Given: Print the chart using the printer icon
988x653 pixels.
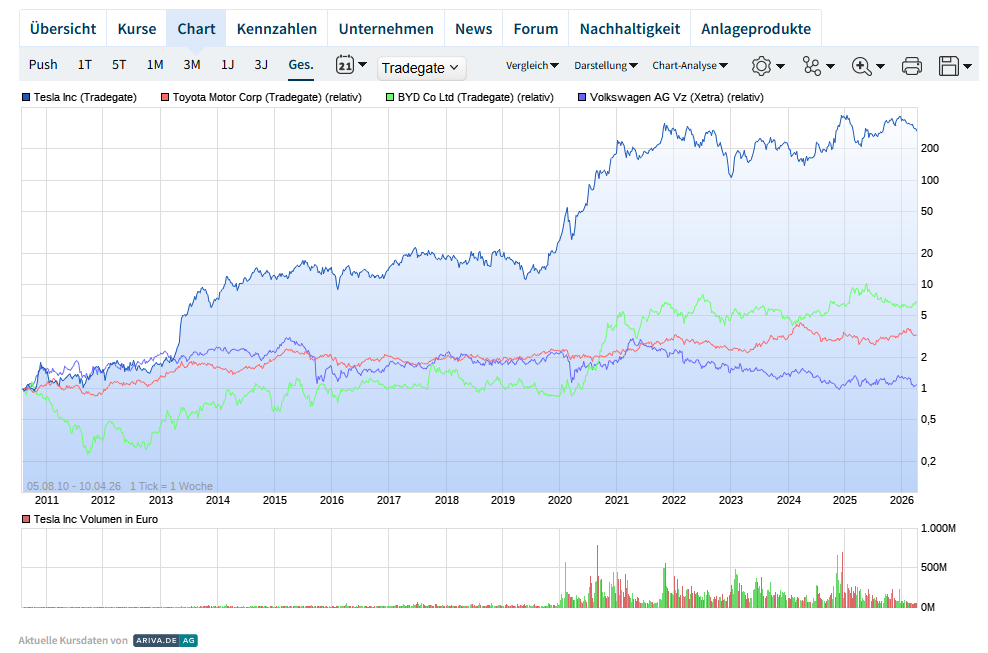Looking at the screenshot, I should 912,66.
